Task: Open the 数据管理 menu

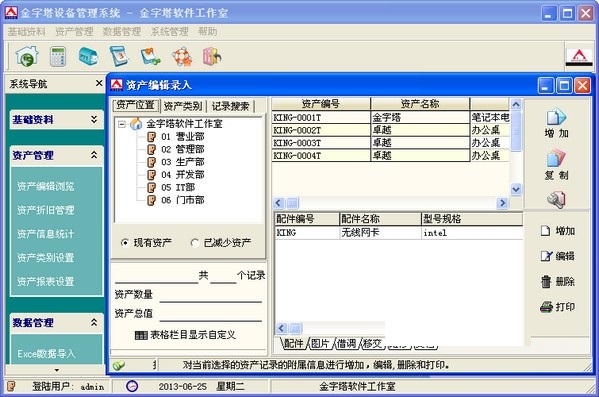Action: click(122, 31)
